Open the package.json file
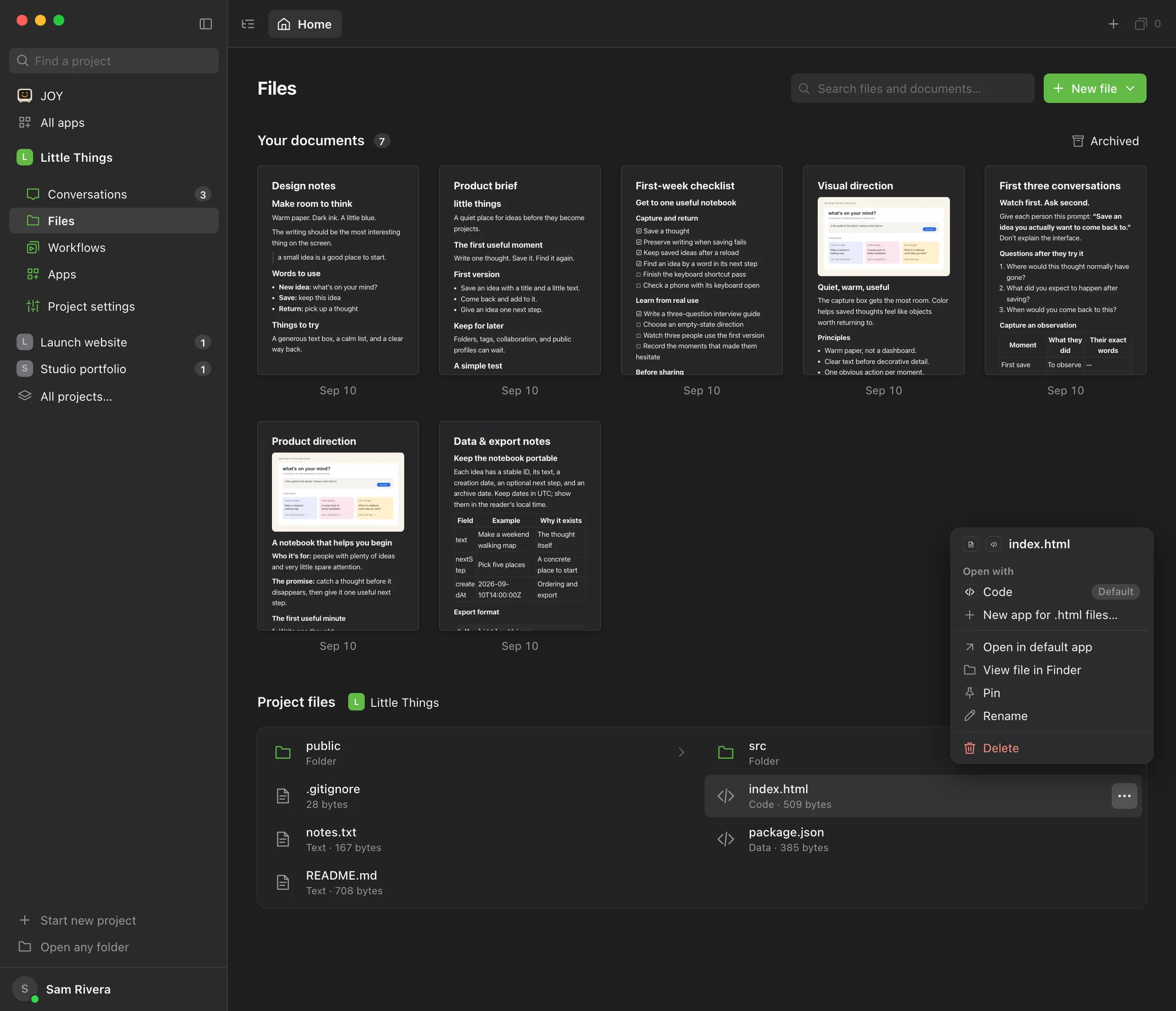1176x1011 pixels. (923, 839)
